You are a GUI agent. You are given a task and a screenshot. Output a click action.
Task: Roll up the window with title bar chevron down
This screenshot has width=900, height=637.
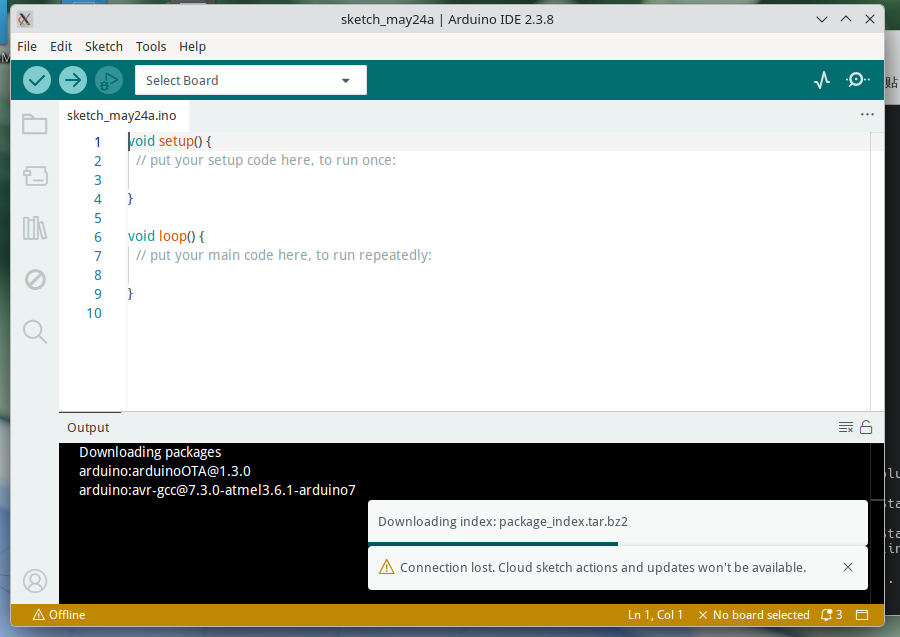coord(822,20)
